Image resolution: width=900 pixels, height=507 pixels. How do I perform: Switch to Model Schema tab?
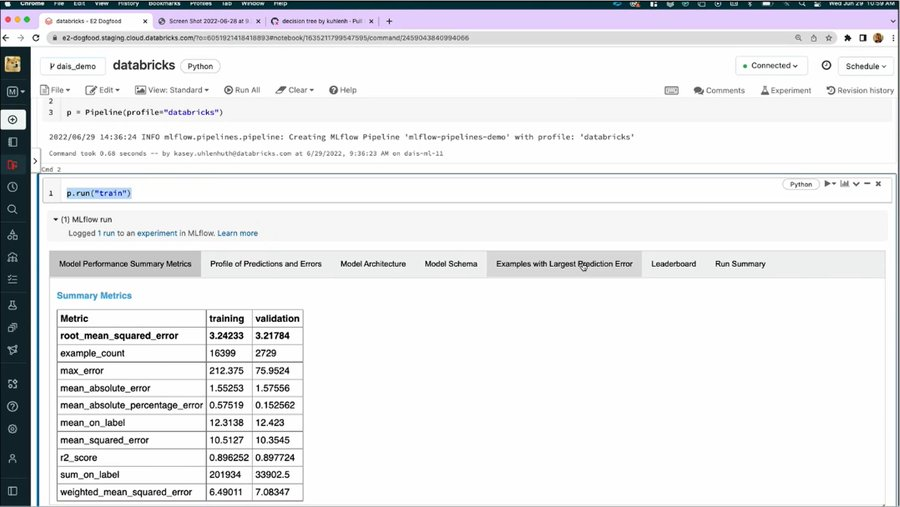tap(451, 264)
